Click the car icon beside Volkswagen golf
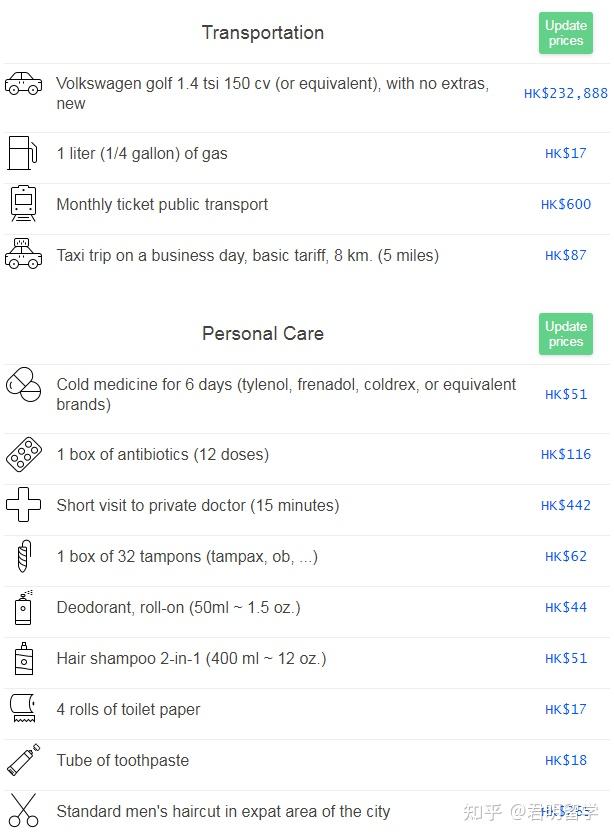 pyautogui.click(x=24, y=84)
